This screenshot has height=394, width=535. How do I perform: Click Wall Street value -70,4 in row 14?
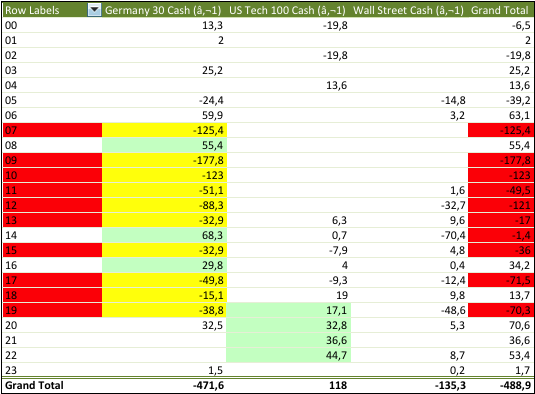tap(409, 235)
